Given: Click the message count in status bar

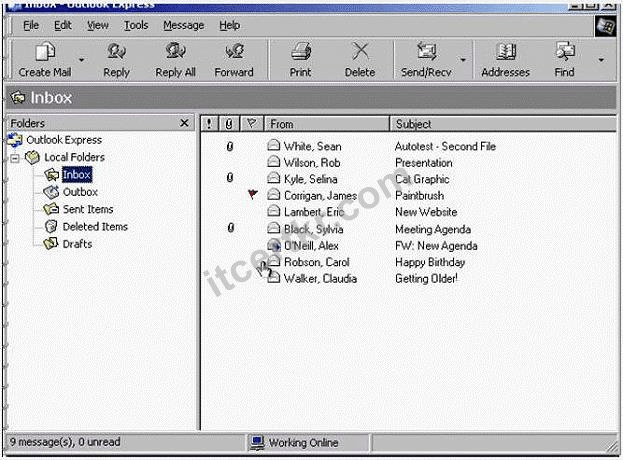Looking at the screenshot, I should [65, 442].
